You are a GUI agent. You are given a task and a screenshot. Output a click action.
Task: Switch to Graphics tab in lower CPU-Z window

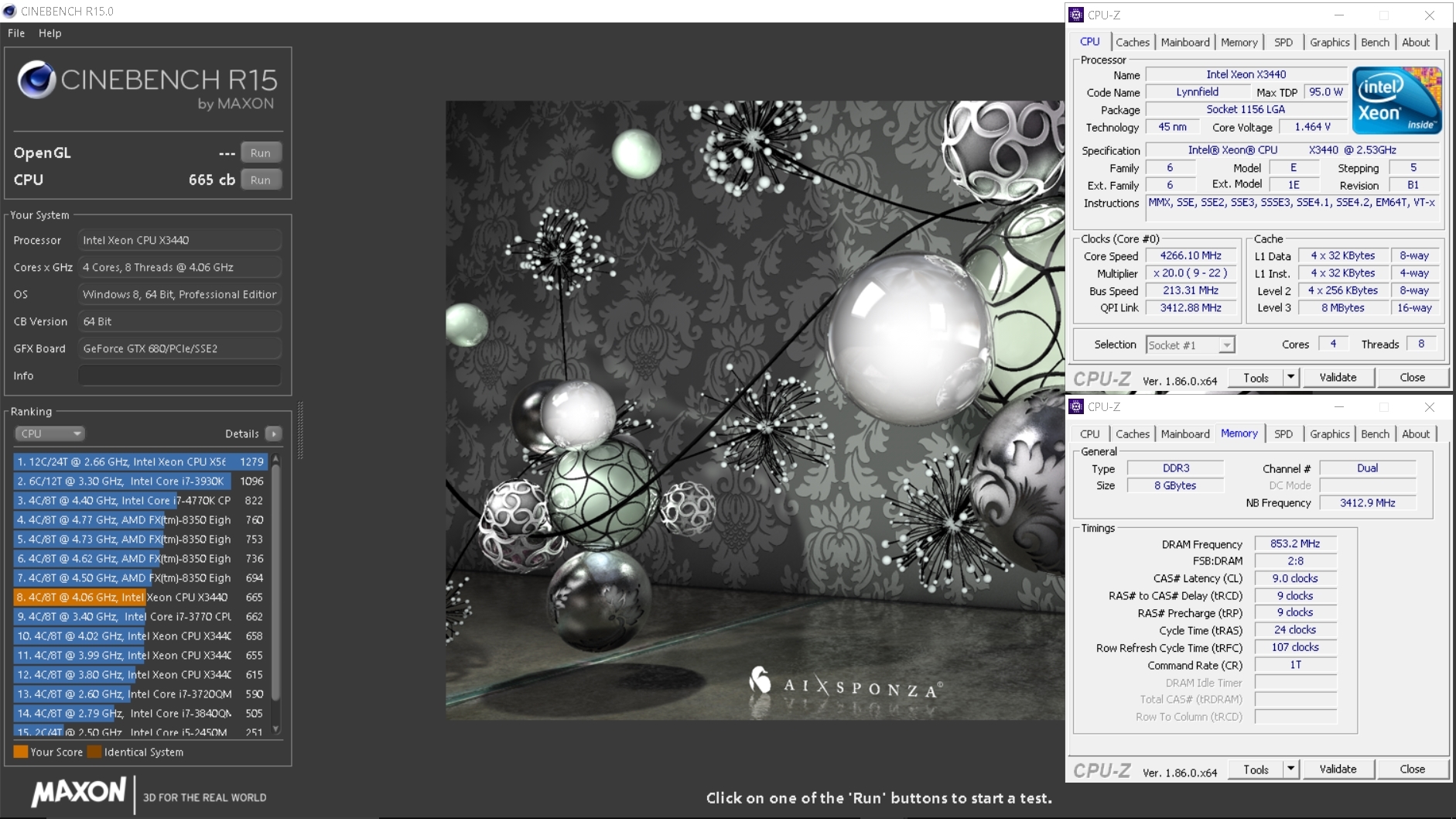[x=1330, y=434]
